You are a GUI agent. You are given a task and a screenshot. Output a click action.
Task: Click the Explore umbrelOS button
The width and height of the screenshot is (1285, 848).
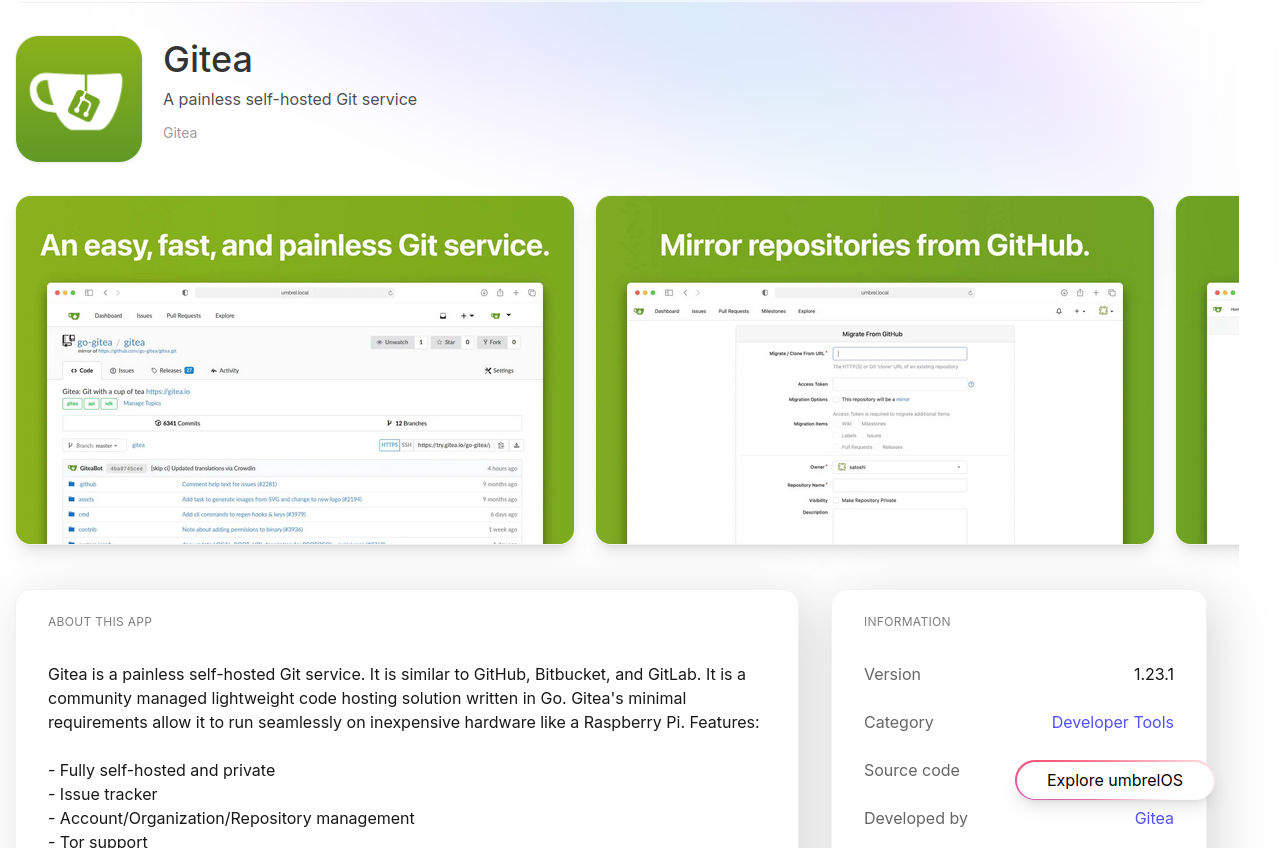pyautogui.click(x=1114, y=780)
